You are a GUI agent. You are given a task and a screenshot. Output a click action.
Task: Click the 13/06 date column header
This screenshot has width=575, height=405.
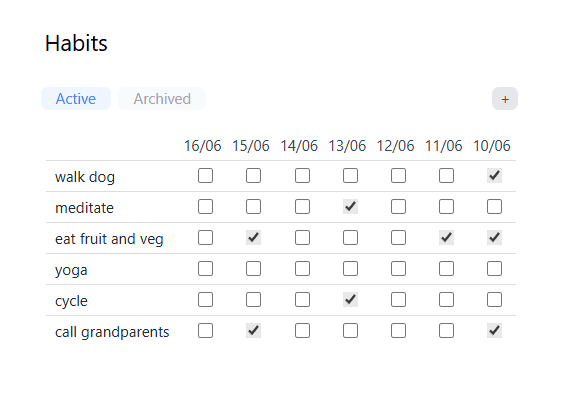(347, 146)
